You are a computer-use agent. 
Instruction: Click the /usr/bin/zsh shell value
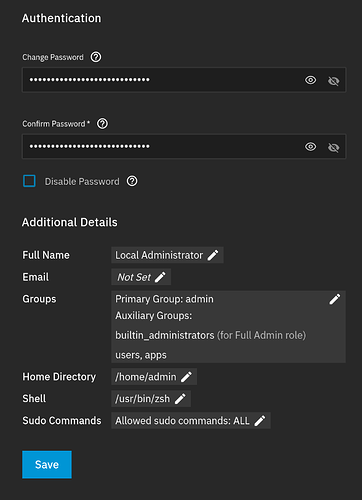point(142,399)
